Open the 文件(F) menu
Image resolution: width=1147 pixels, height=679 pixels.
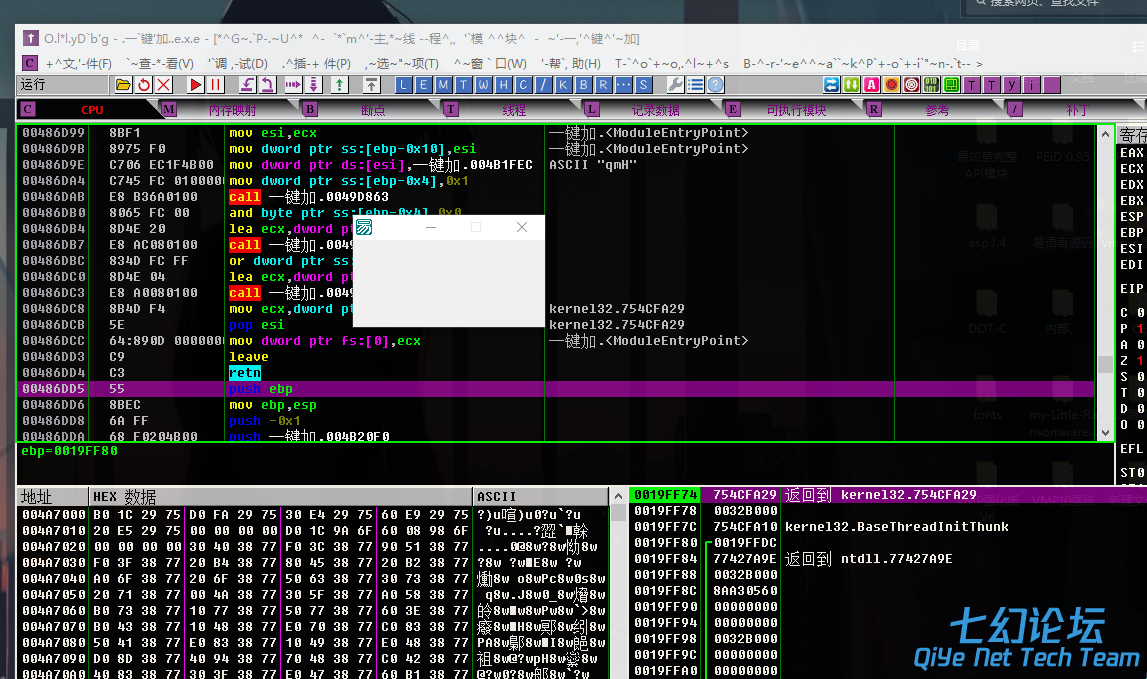click(79, 64)
